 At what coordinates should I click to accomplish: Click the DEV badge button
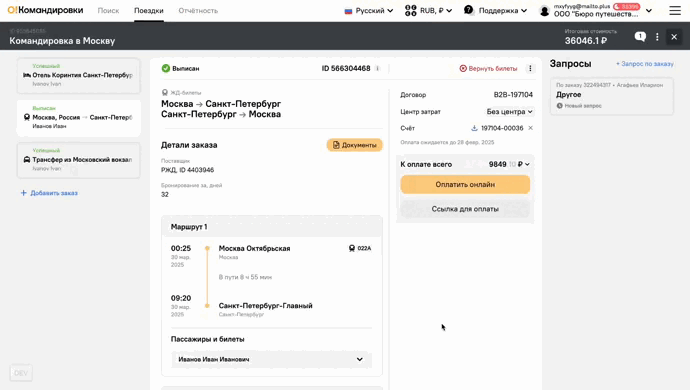pos(21,373)
